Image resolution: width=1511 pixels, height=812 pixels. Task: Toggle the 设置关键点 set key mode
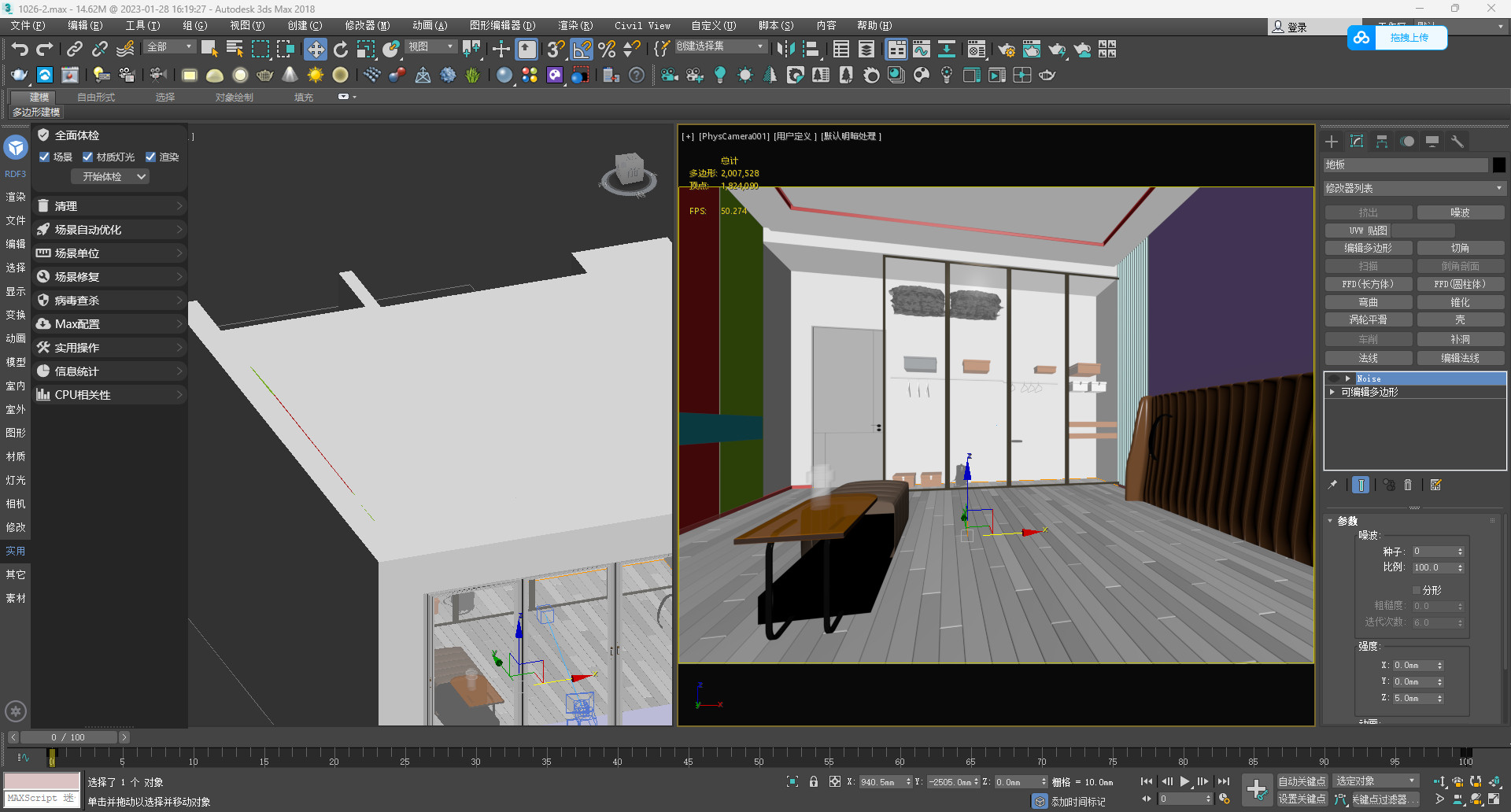point(1302,799)
